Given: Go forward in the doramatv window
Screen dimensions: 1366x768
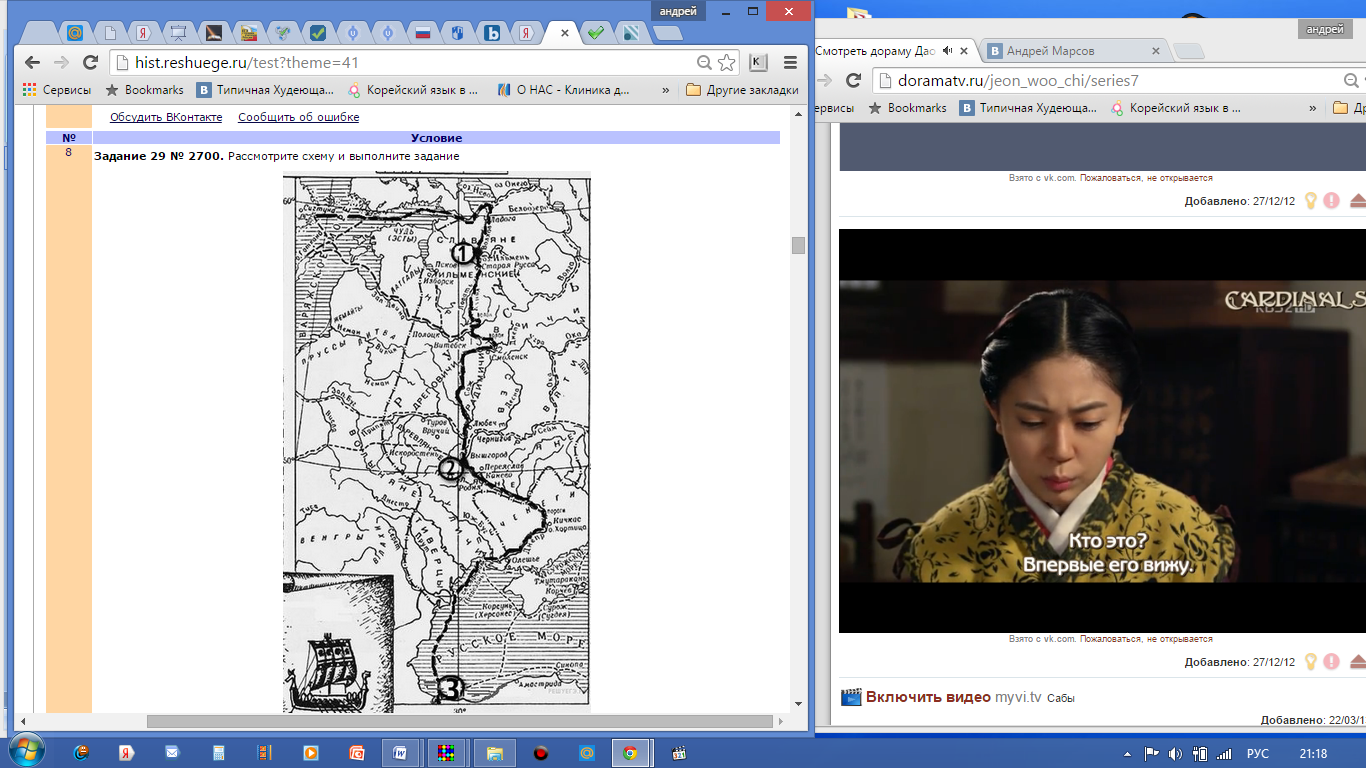Looking at the screenshot, I should tap(824, 80).
